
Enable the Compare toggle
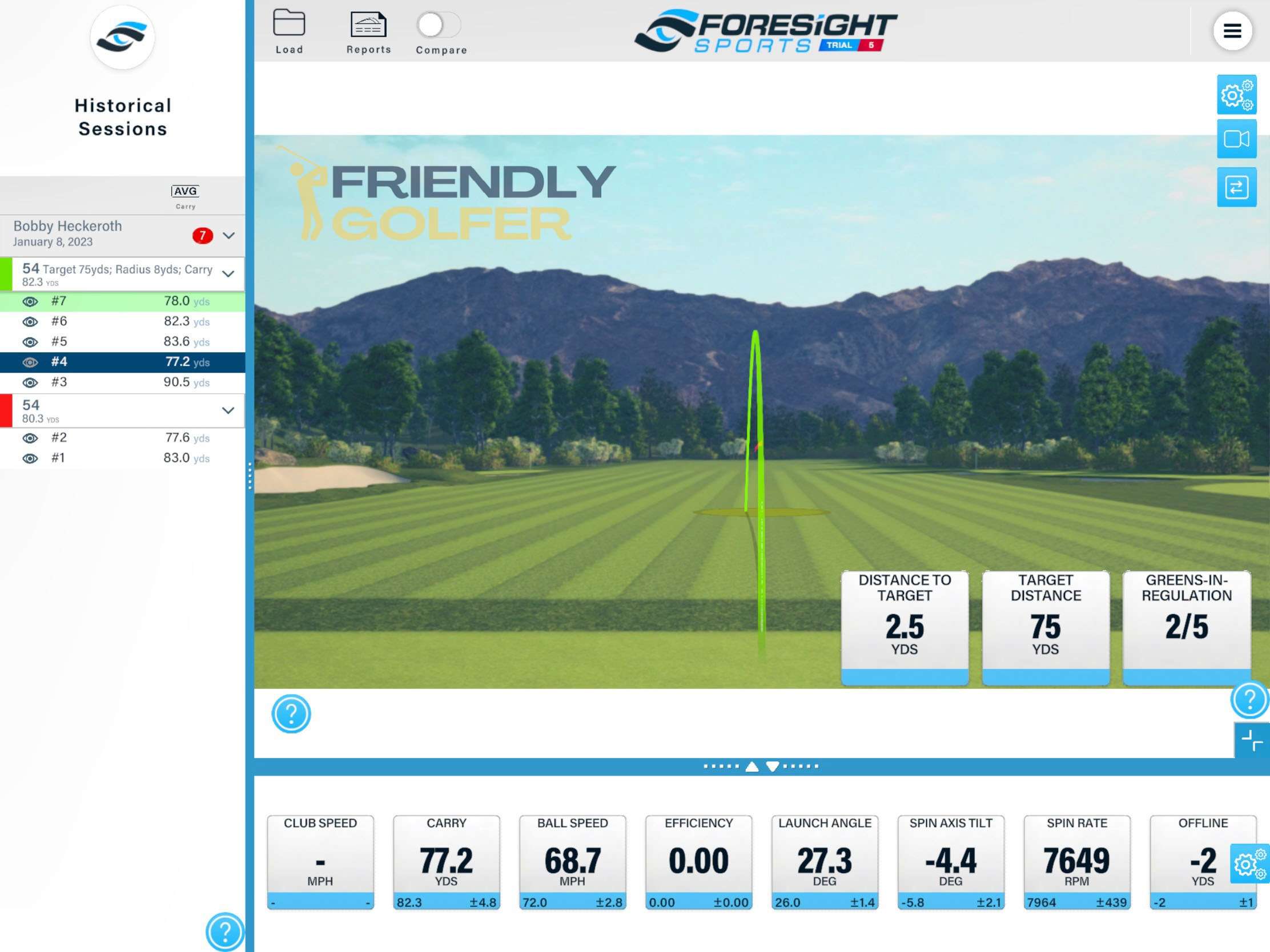[440, 24]
